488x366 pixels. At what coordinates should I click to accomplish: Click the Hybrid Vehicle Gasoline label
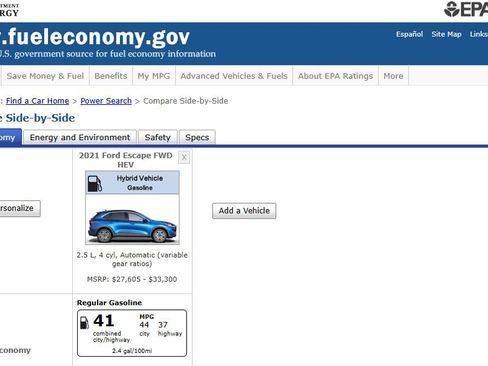tap(140, 183)
